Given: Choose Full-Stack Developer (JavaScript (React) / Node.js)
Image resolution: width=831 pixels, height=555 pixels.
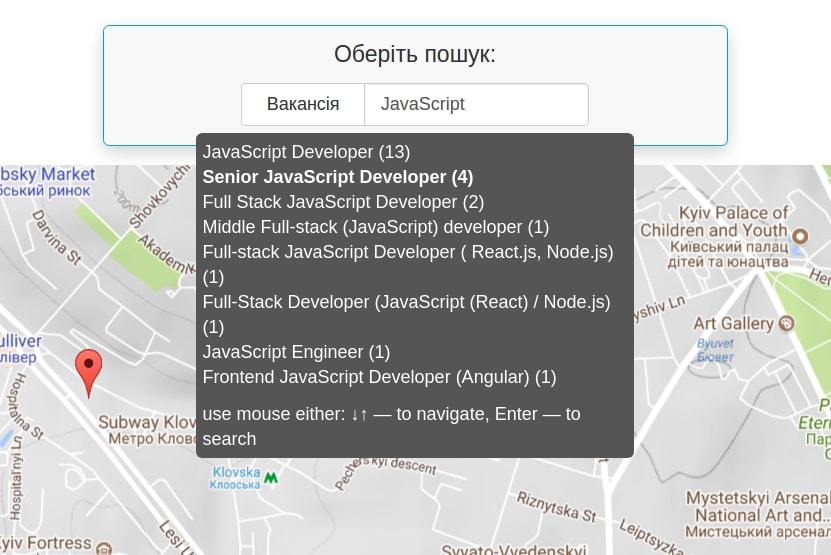Looking at the screenshot, I should click(x=406, y=302).
